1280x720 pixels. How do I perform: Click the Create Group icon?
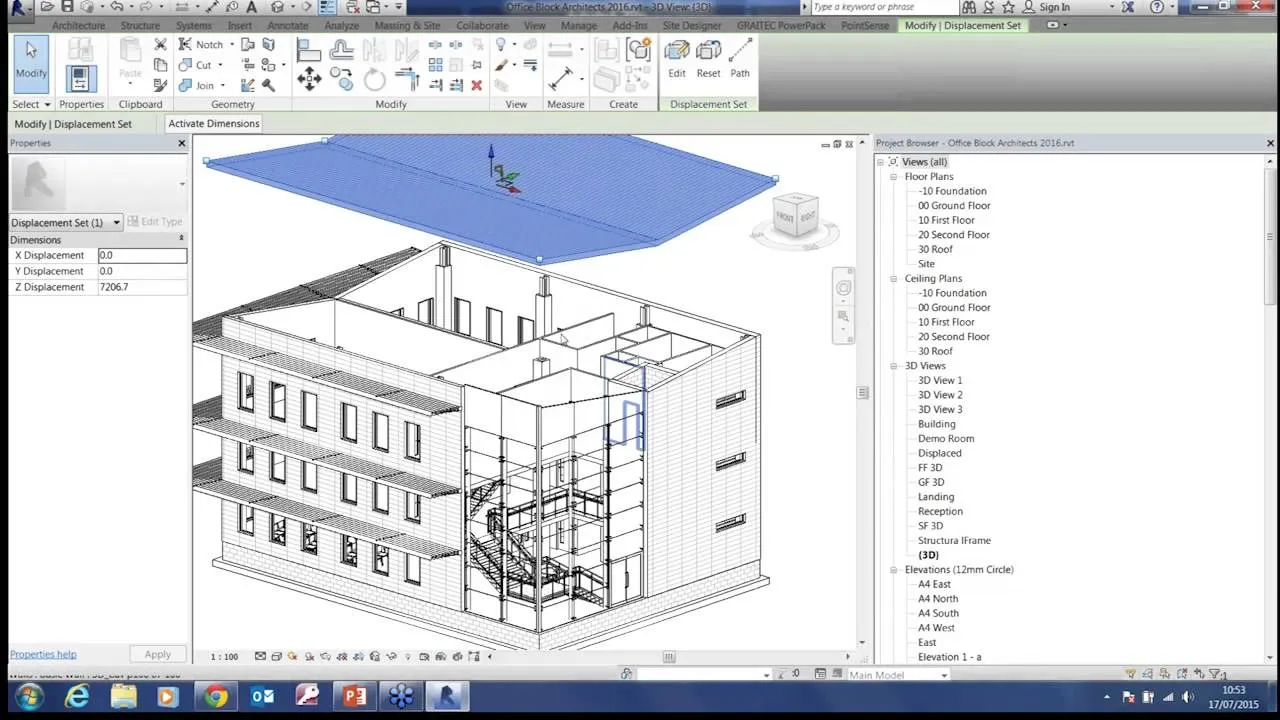(638, 50)
